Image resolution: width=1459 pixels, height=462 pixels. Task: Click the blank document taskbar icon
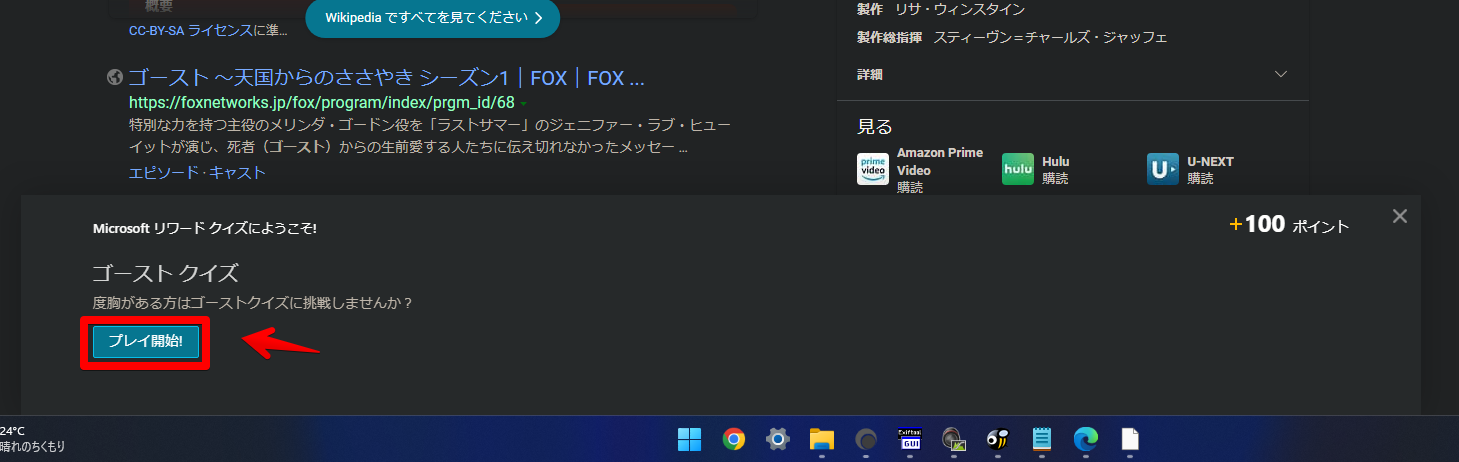(1130, 439)
